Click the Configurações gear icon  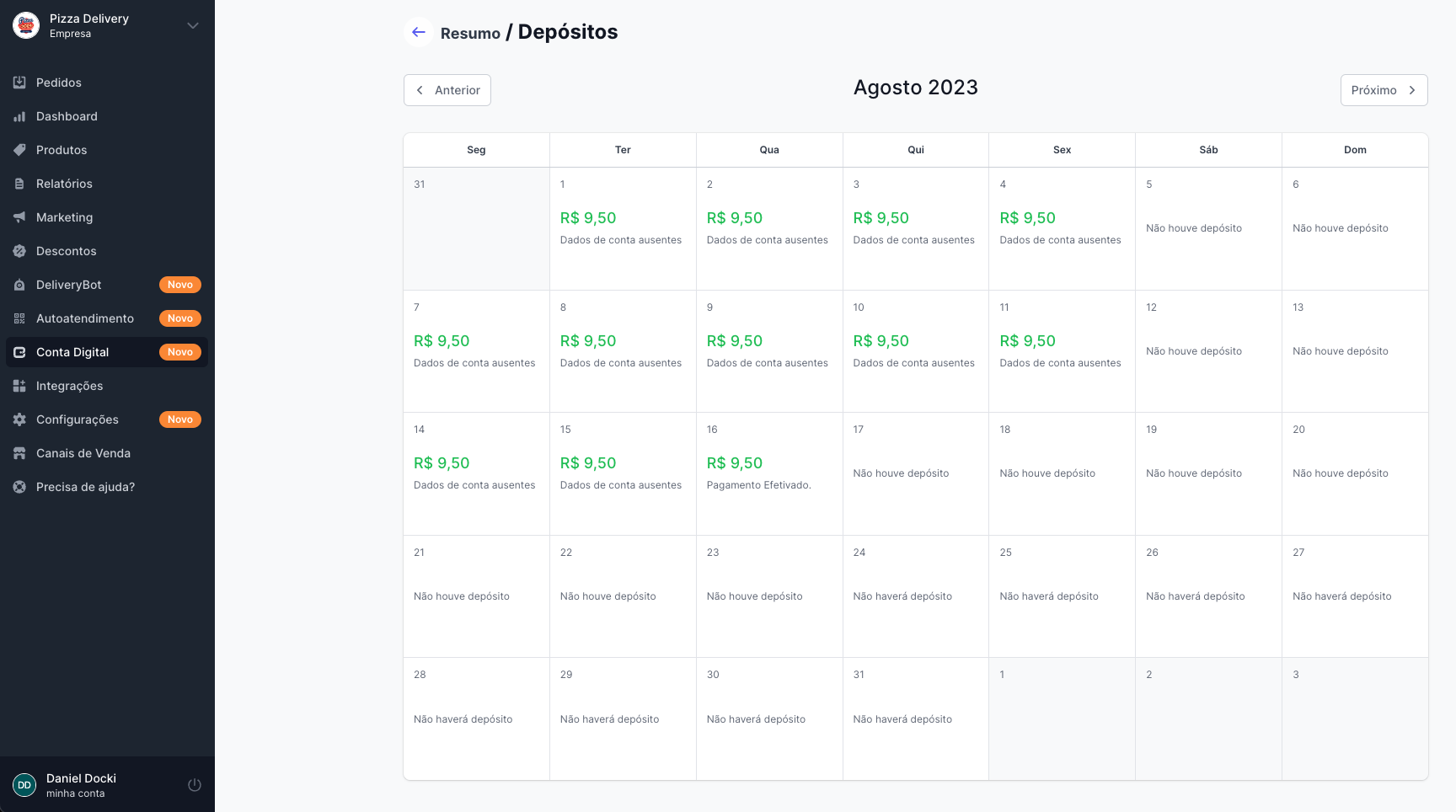pyautogui.click(x=19, y=419)
